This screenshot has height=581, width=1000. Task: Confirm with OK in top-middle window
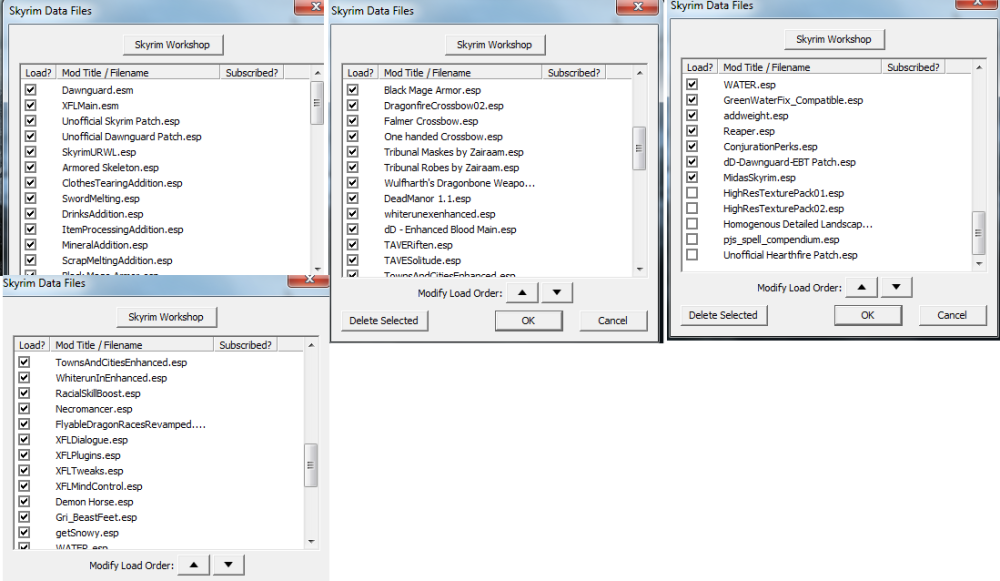529,321
